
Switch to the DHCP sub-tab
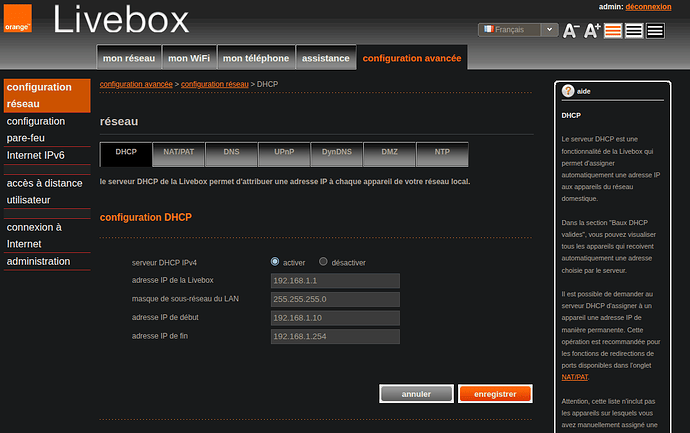[126, 154]
